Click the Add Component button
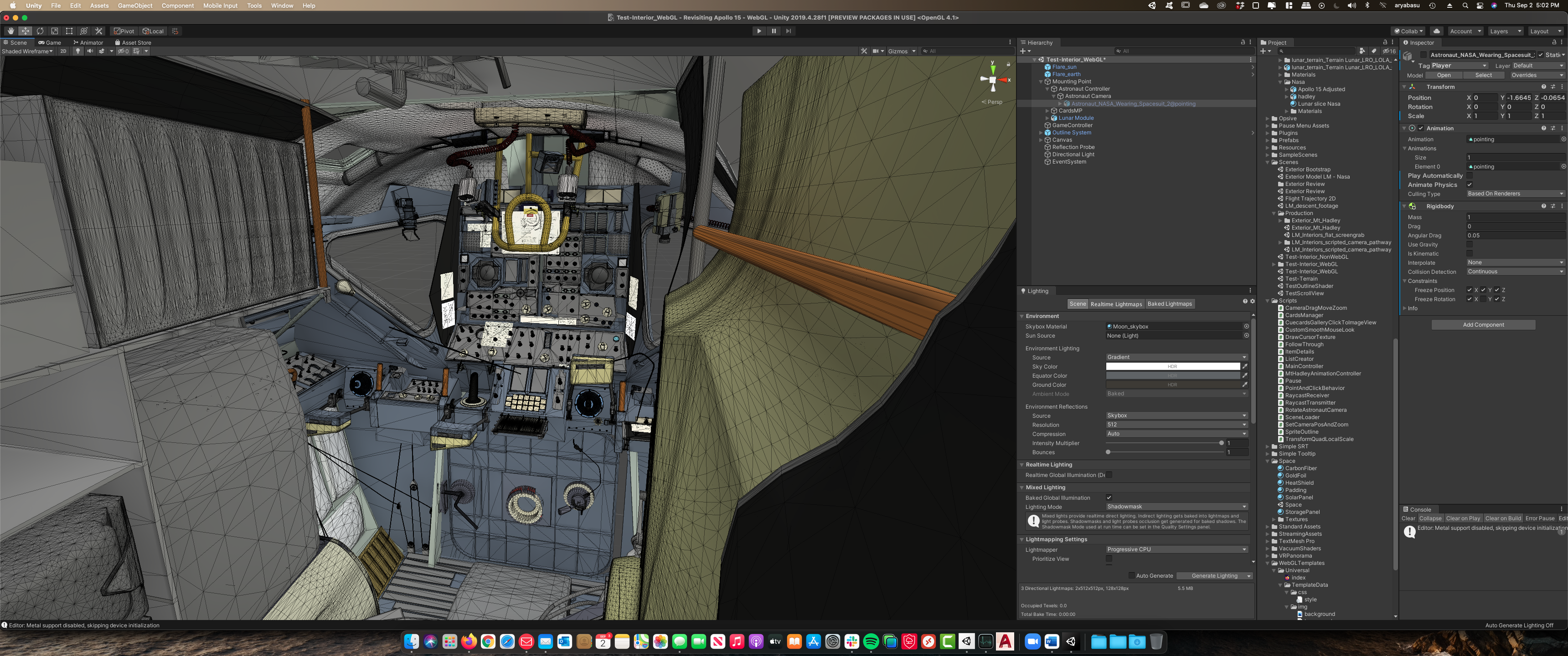Image resolution: width=1568 pixels, height=656 pixels. coord(1483,325)
